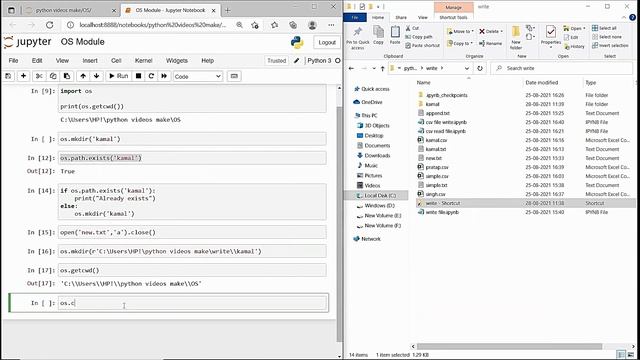Click the browser address bar

(x=152, y=25)
